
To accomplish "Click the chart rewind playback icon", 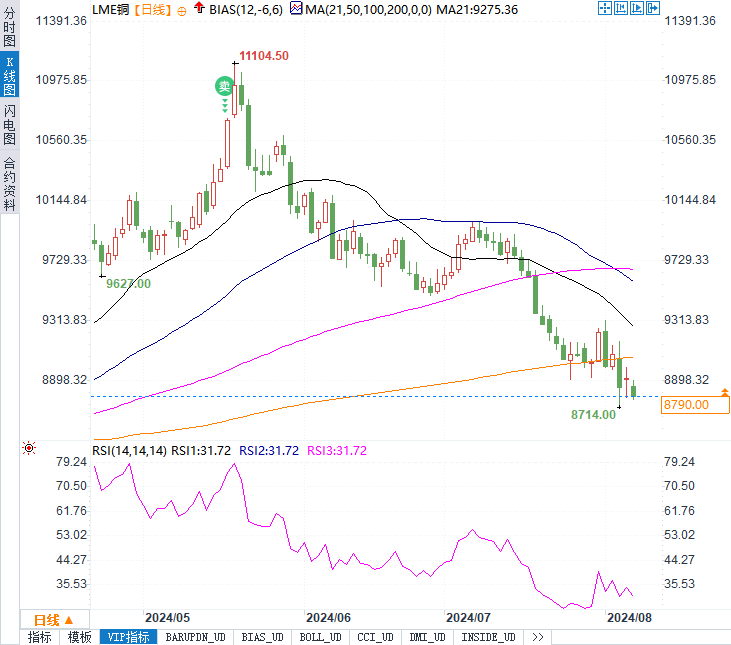I will [621, 8].
